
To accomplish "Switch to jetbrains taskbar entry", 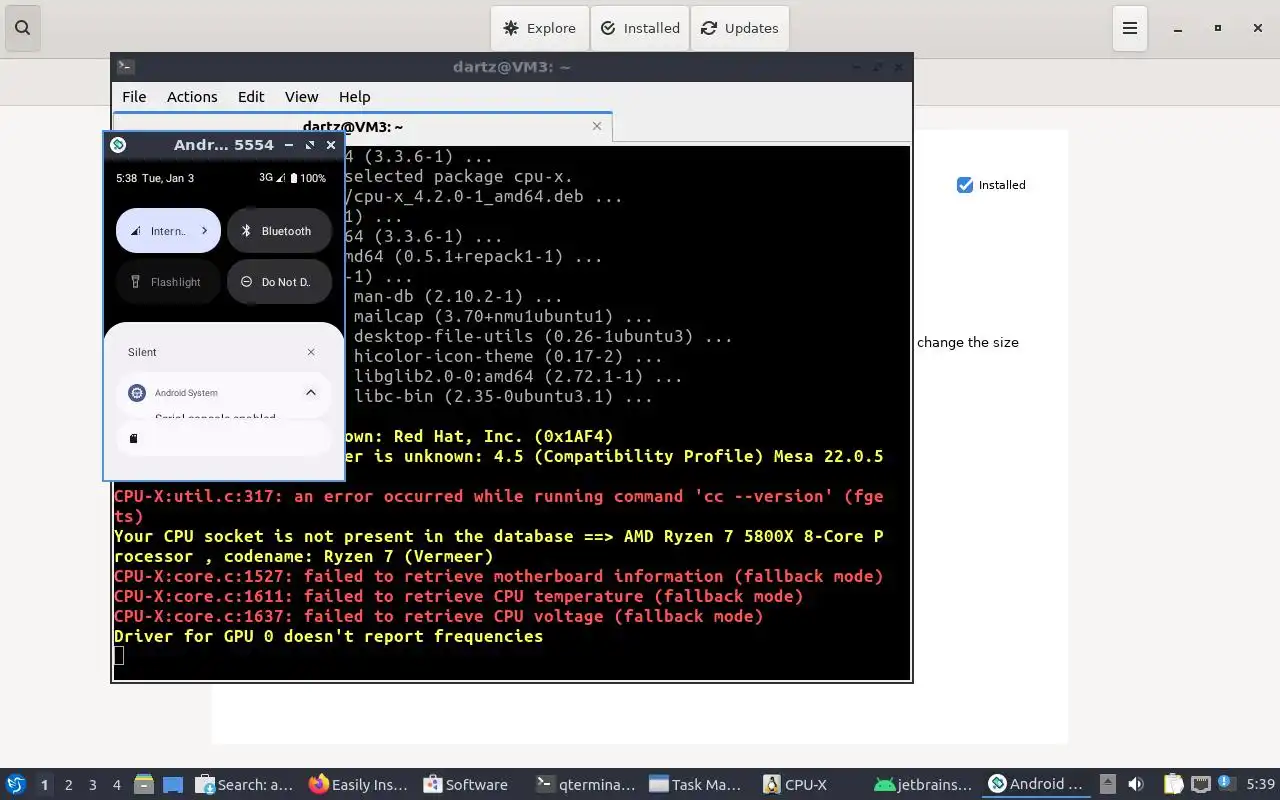I will [x=924, y=784].
